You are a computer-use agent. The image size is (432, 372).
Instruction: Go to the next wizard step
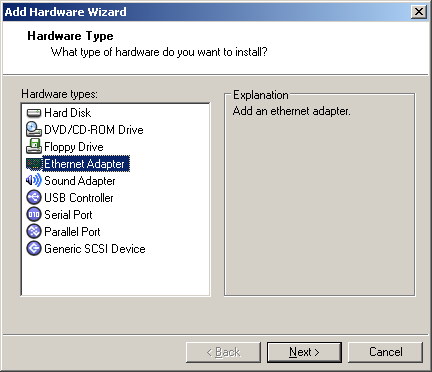[304, 352]
